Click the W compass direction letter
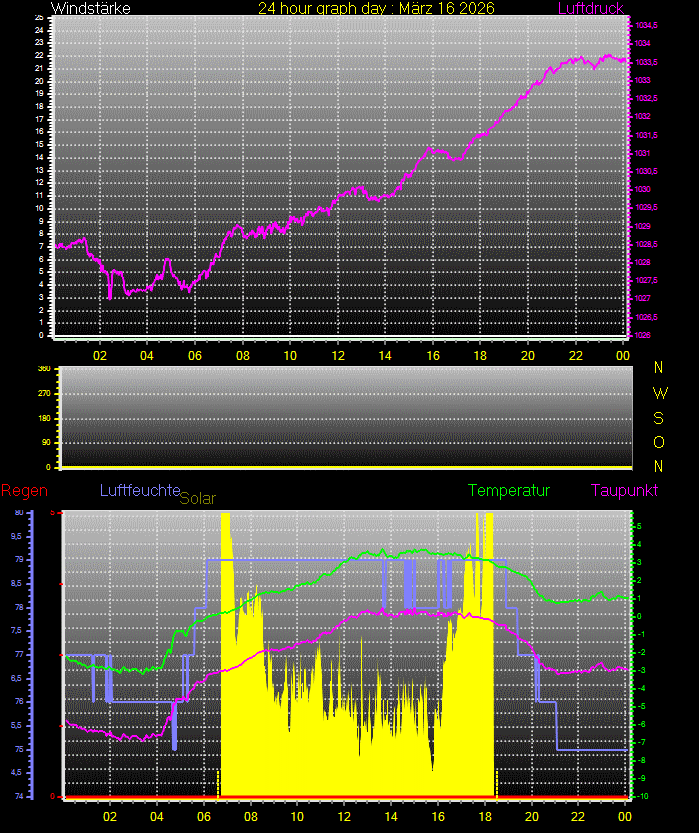This screenshot has height=833, width=699. coord(659,392)
